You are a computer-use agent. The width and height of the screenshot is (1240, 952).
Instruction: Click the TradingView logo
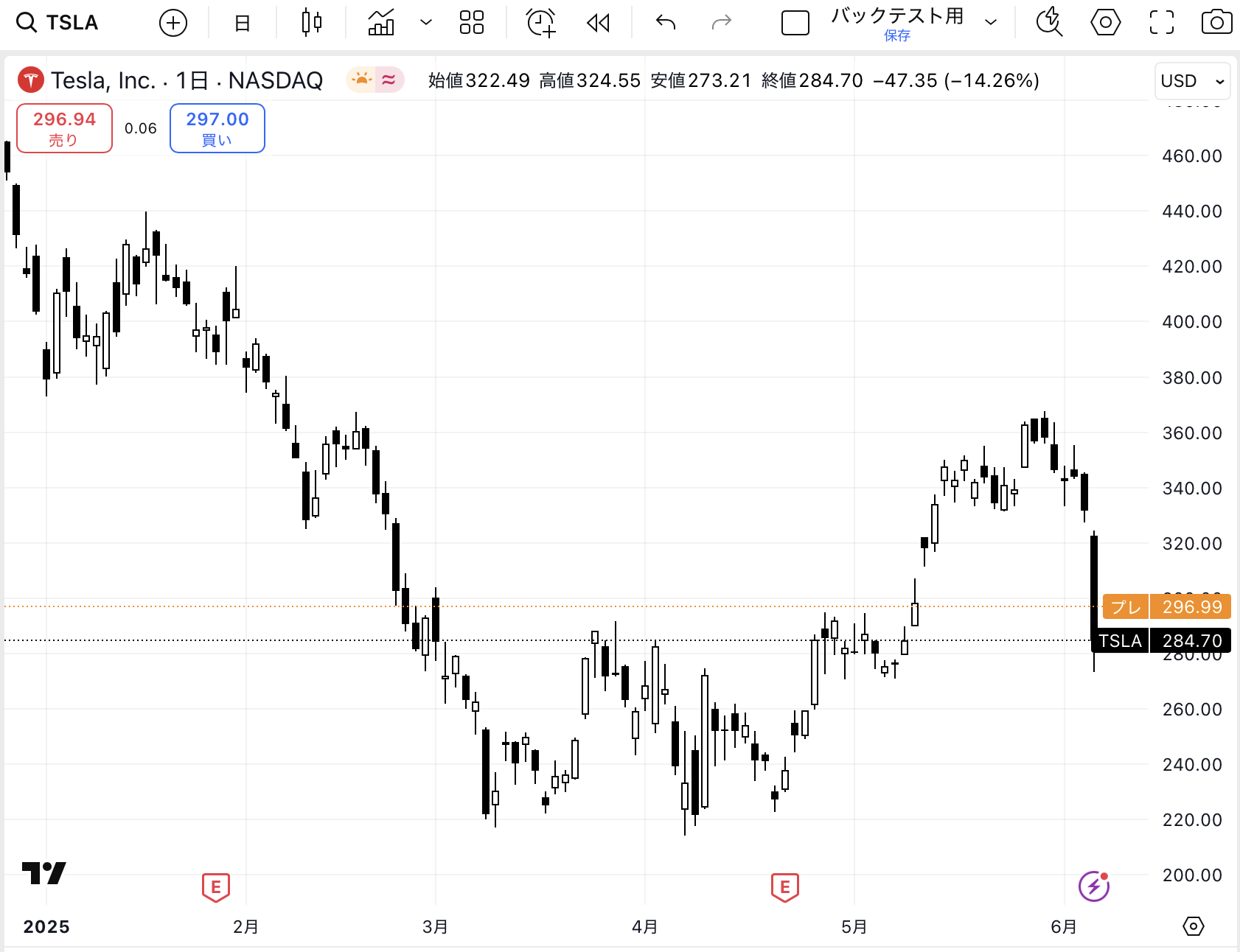click(44, 873)
